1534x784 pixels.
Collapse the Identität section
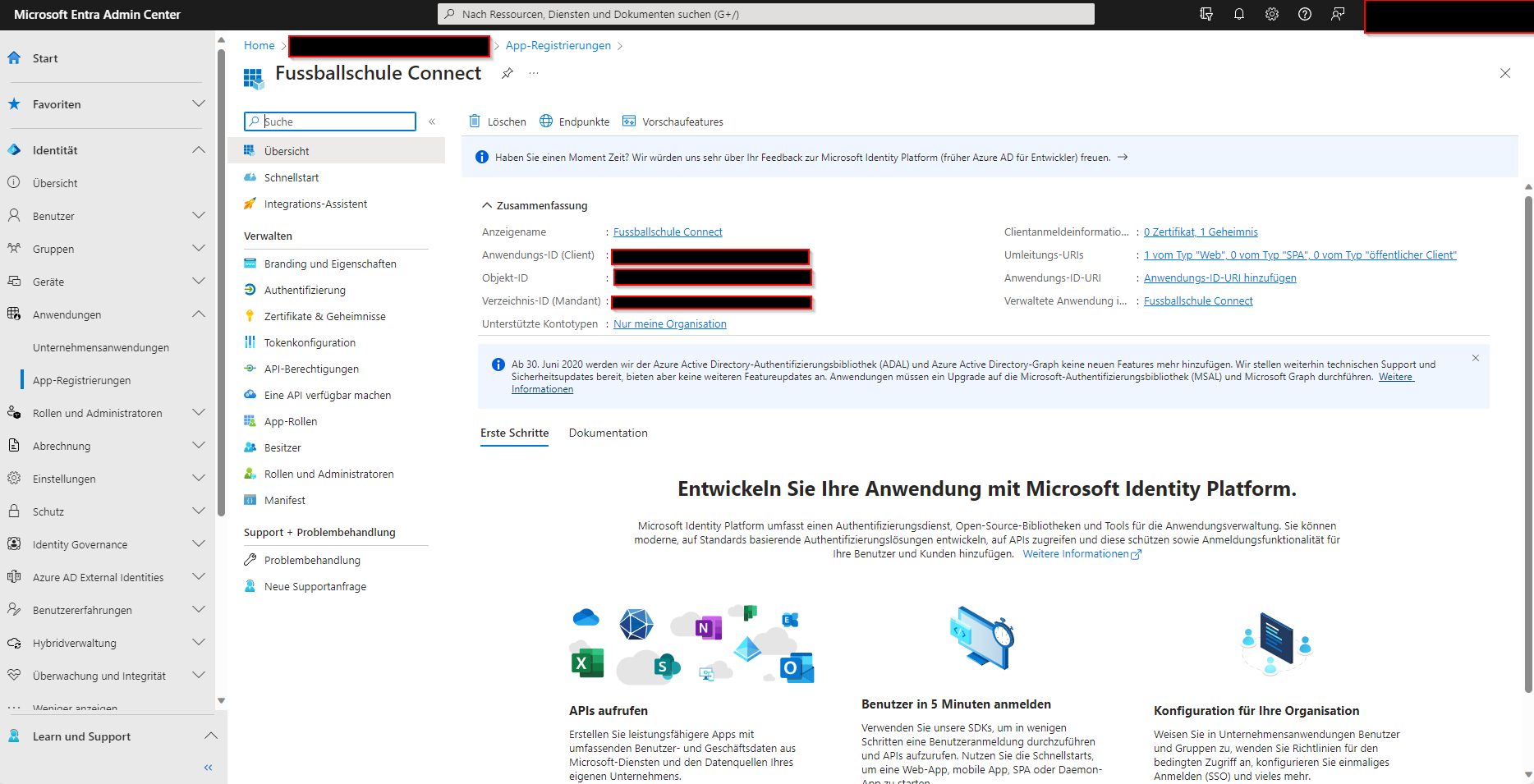(198, 150)
